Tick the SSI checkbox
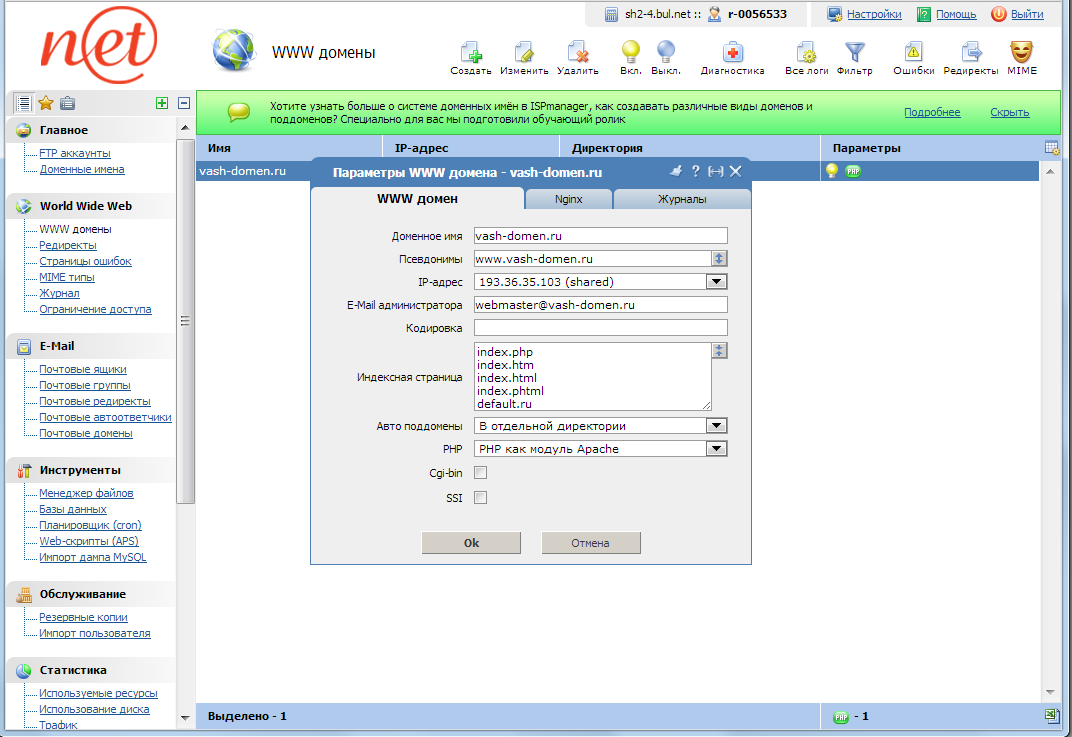Viewport: 1072px width, 737px height. (x=481, y=497)
